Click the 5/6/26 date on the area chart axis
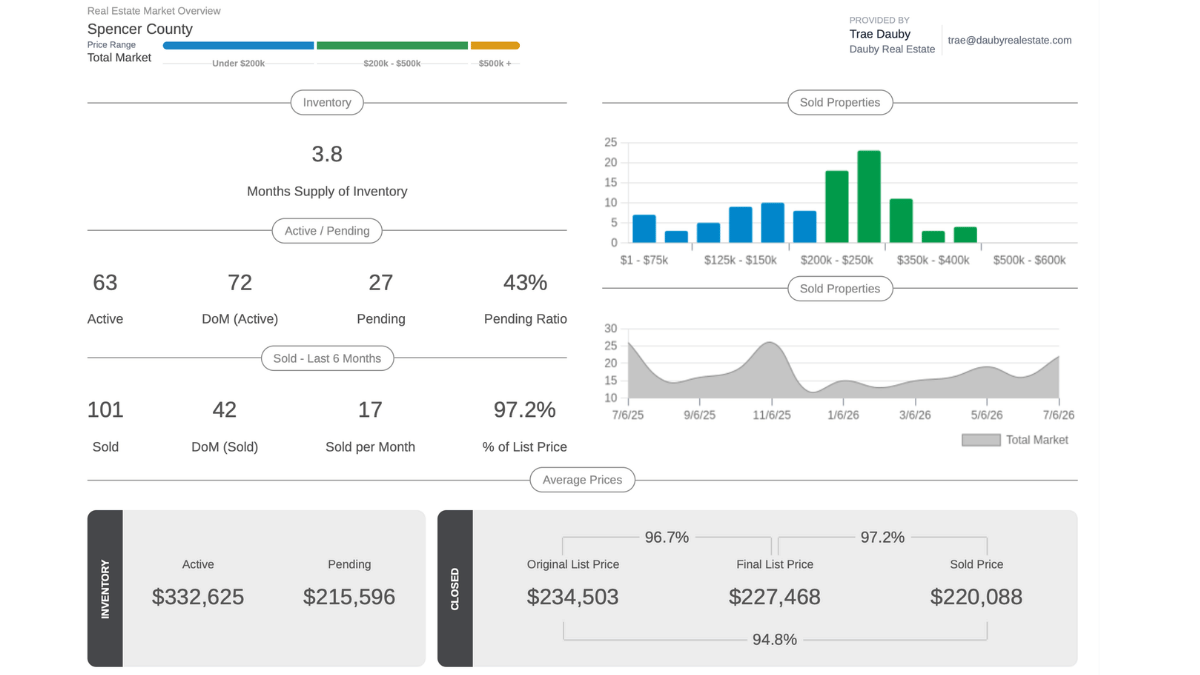The height and width of the screenshot is (675, 1200). (x=987, y=415)
